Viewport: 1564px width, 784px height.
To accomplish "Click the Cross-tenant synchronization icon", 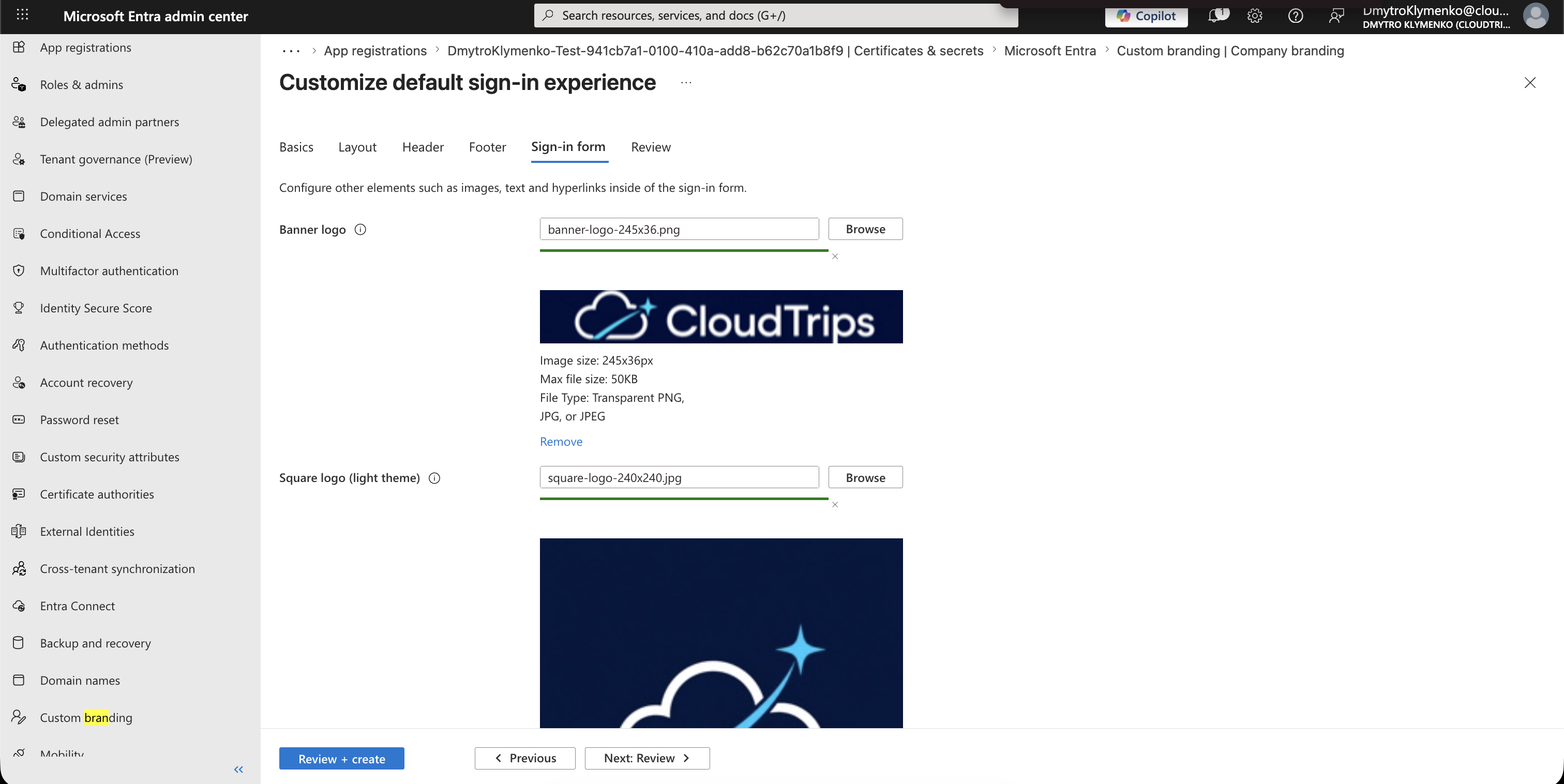I will (19, 568).
